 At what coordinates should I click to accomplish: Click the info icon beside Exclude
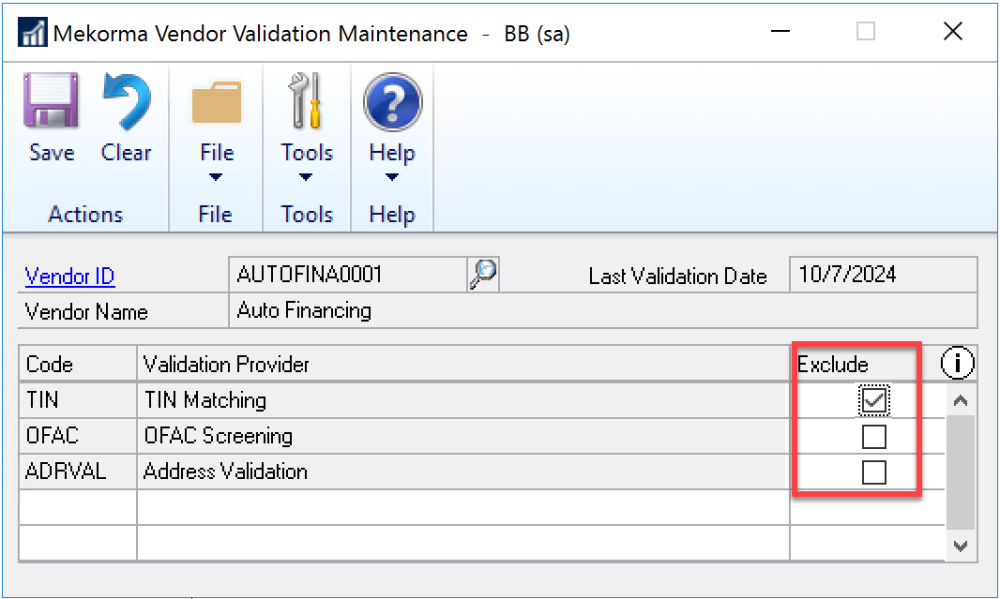pyautogui.click(x=957, y=365)
